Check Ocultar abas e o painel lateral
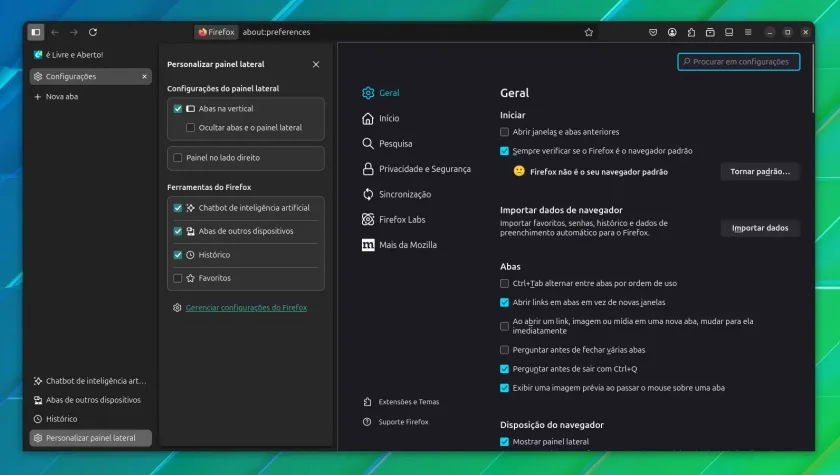Viewport: 840px width, 475px height. click(190, 128)
